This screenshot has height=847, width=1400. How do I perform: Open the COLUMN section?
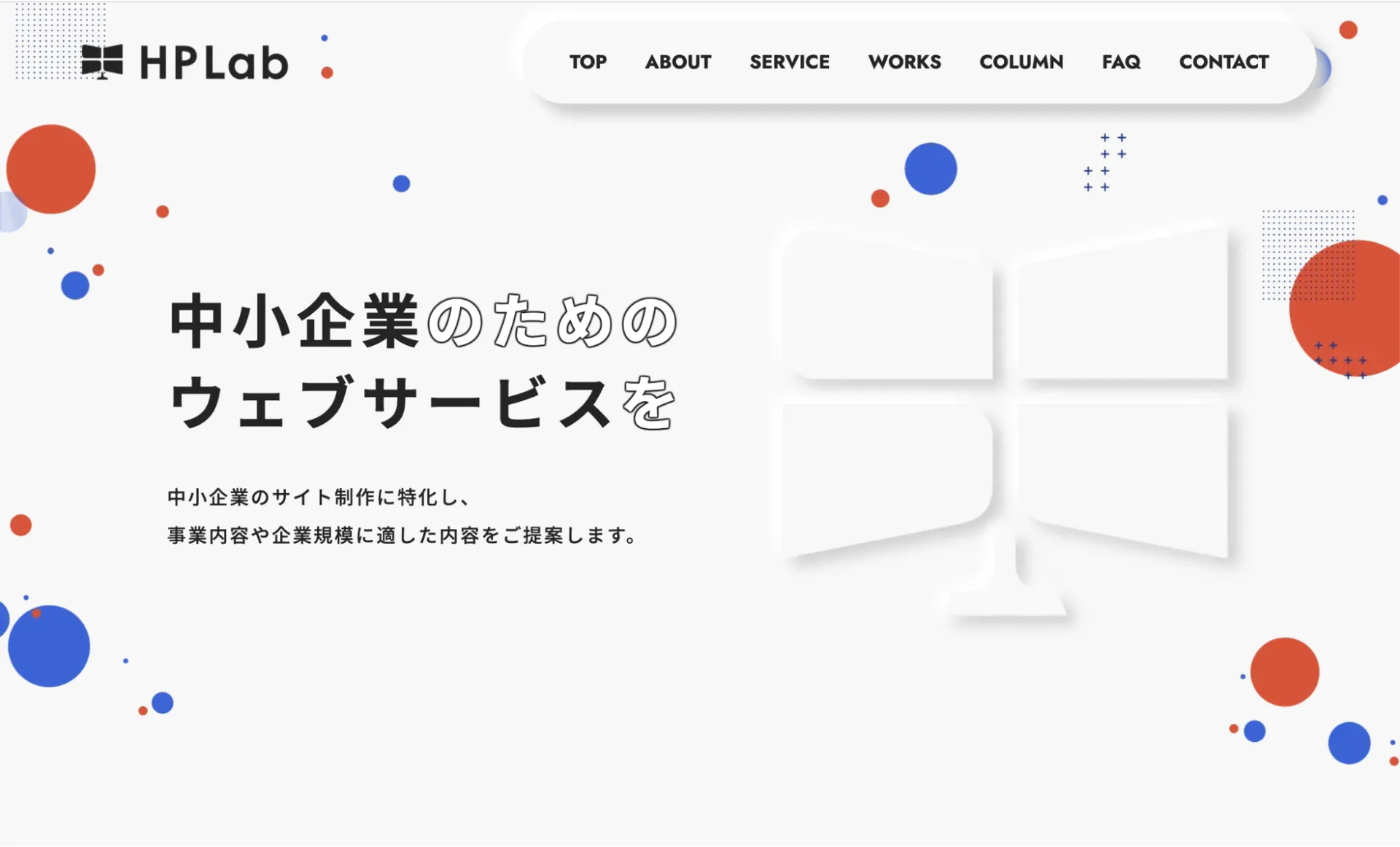pyautogui.click(x=1021, y=62)
